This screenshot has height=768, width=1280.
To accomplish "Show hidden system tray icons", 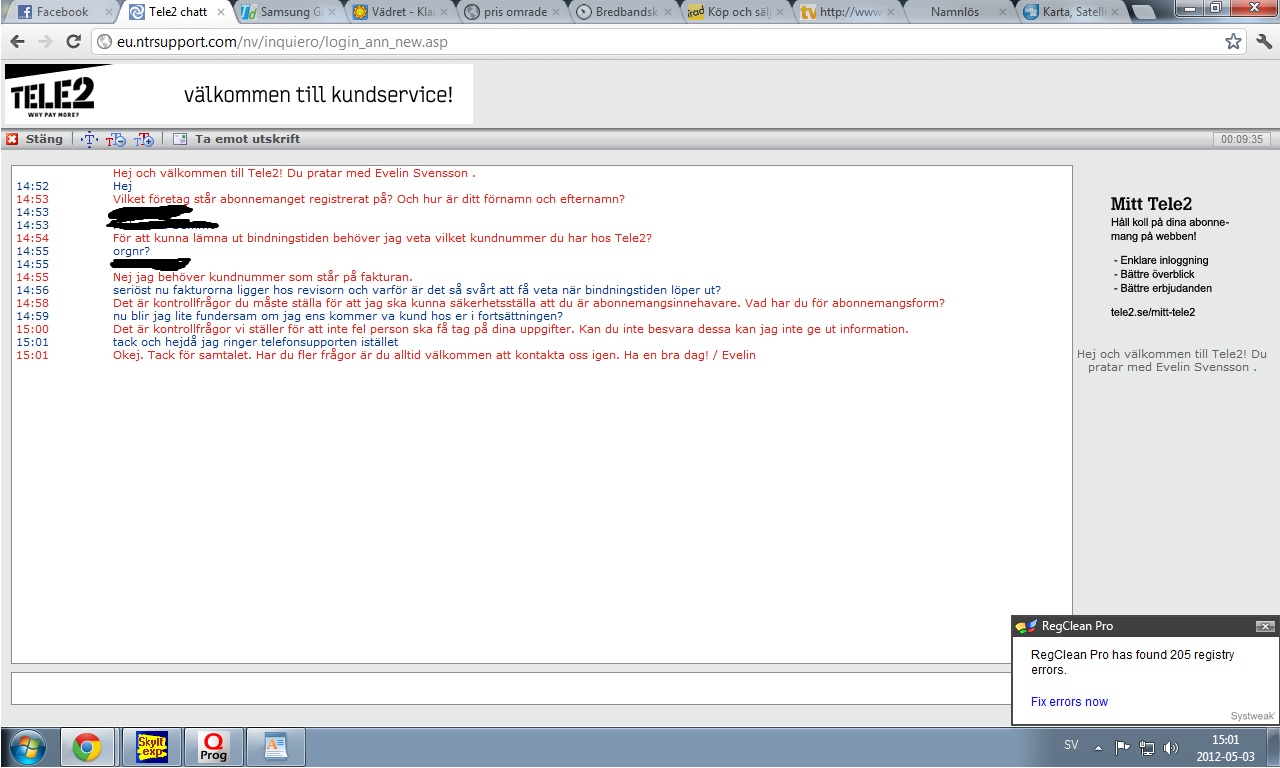I will pyautogui.click(x=1098, y=747).
